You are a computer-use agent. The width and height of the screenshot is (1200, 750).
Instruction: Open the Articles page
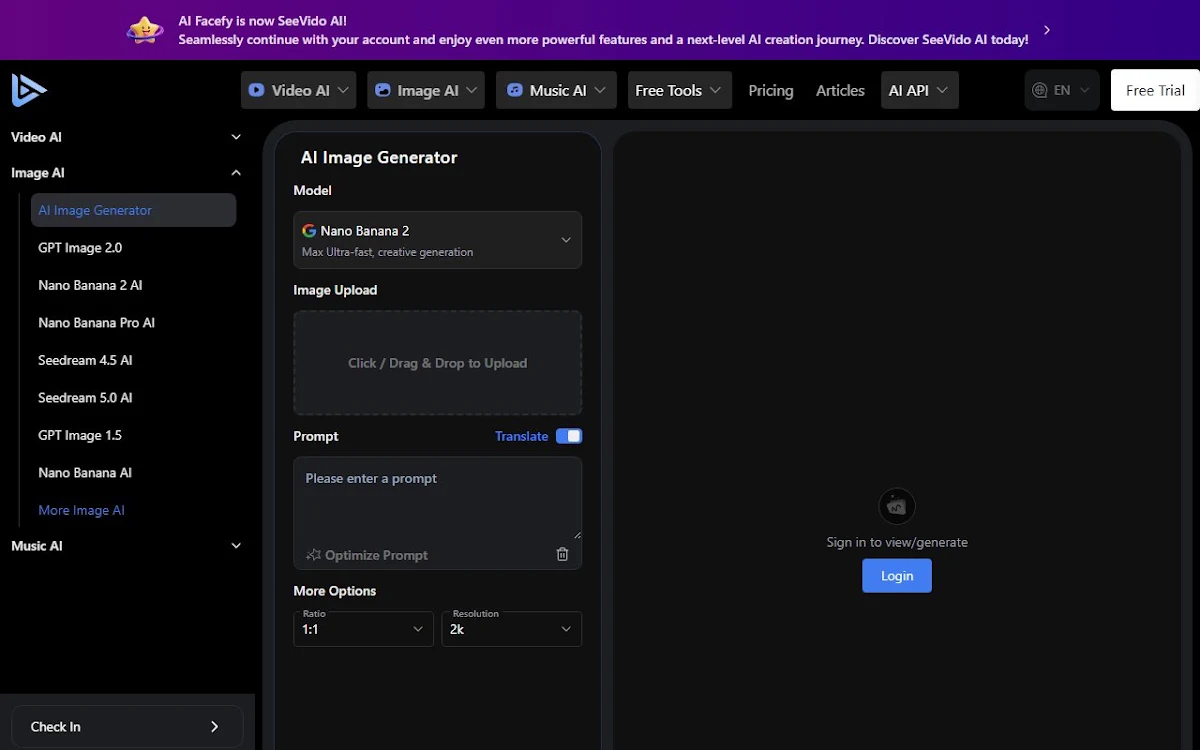[x=840, y=90]
